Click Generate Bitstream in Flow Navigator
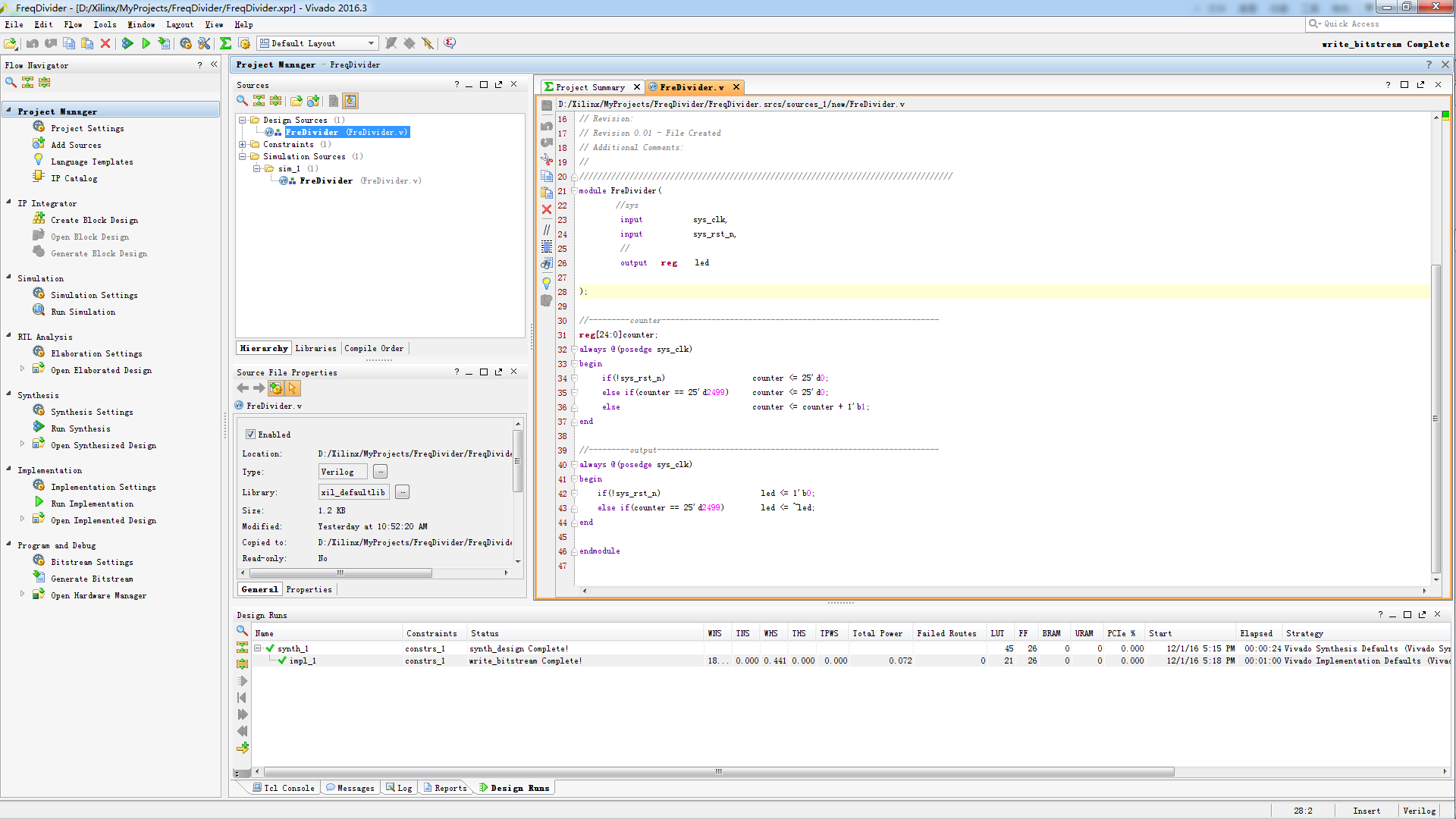Image resolution: width=1456 pixels, height=819 pixels. [x=91, y=579]
